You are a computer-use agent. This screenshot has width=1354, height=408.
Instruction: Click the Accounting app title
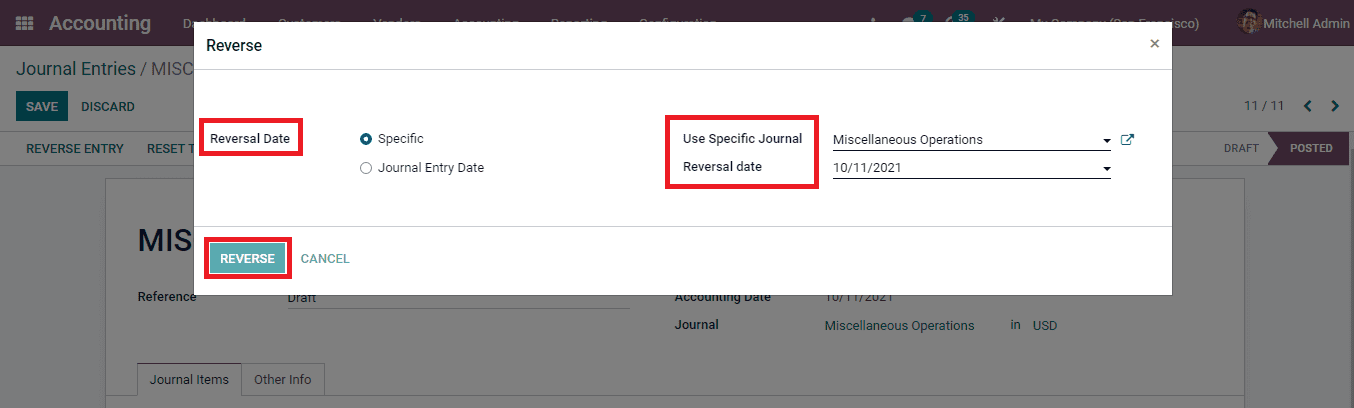[x=100, y=23]
